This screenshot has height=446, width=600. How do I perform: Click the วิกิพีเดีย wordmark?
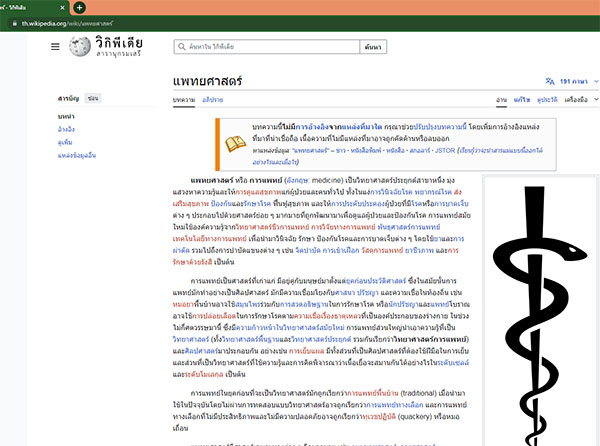click(x=119, y=42)
